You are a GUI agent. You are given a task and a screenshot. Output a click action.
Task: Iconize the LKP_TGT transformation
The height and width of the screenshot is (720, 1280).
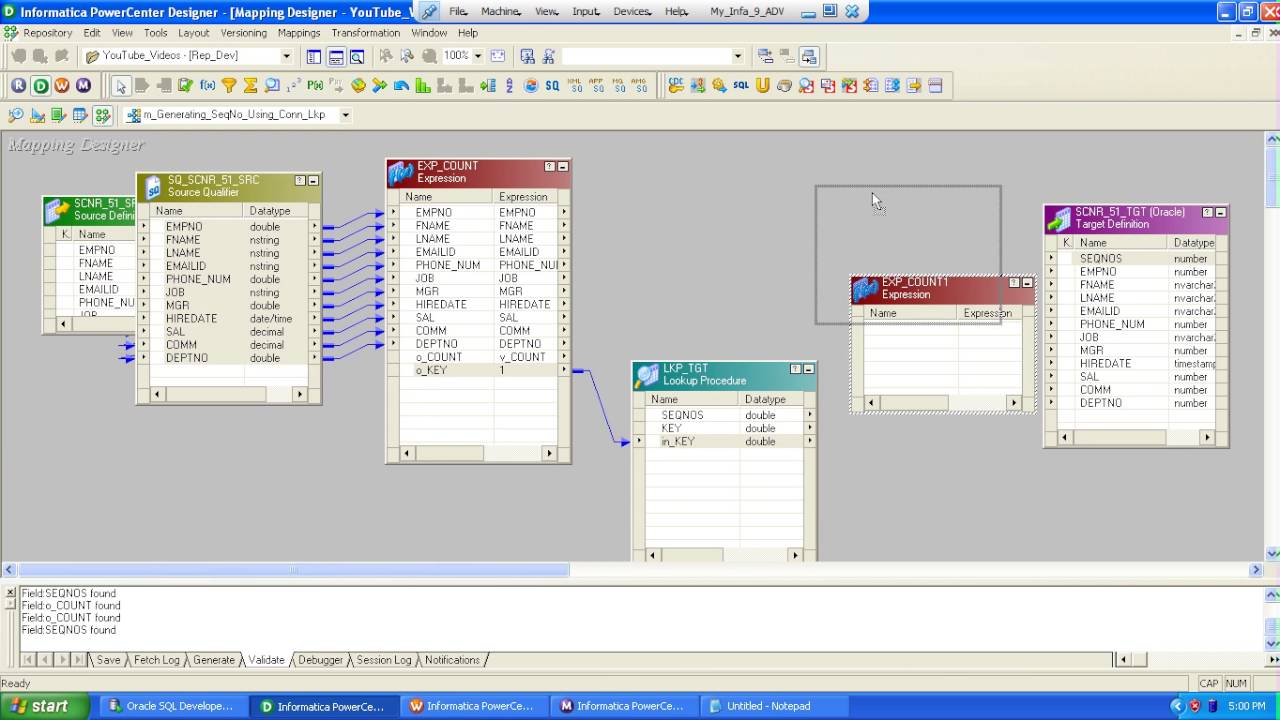(x=809, y=369)
